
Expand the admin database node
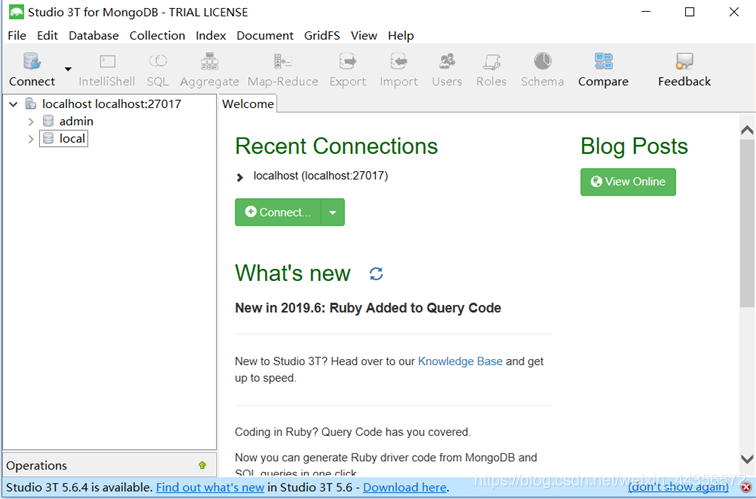click(31, 121)
